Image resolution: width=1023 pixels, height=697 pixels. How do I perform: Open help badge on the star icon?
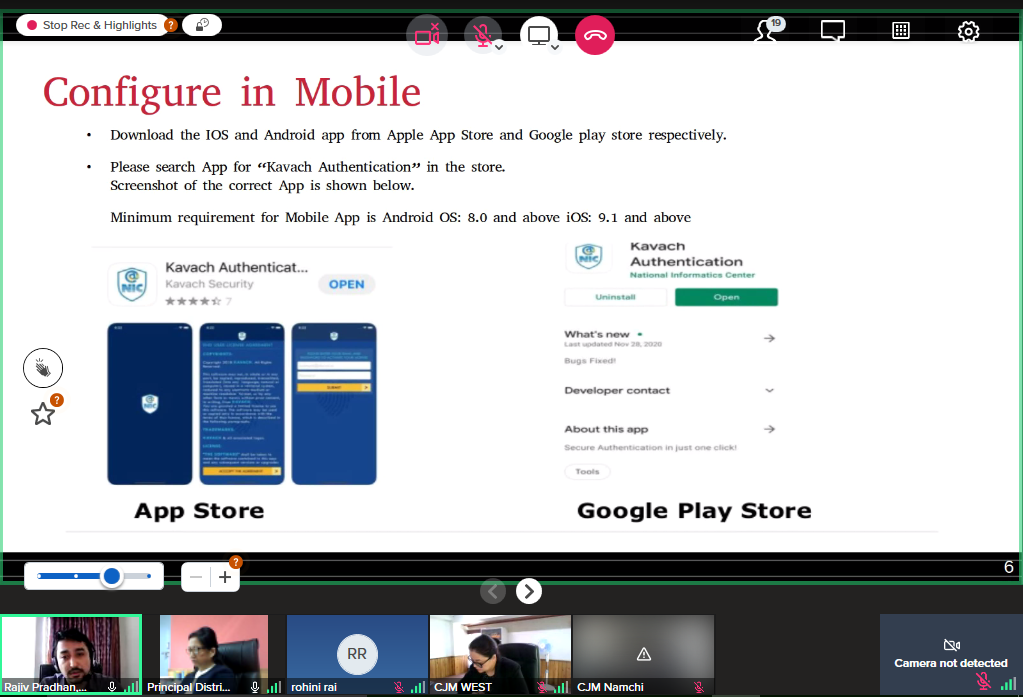(57, 400)
